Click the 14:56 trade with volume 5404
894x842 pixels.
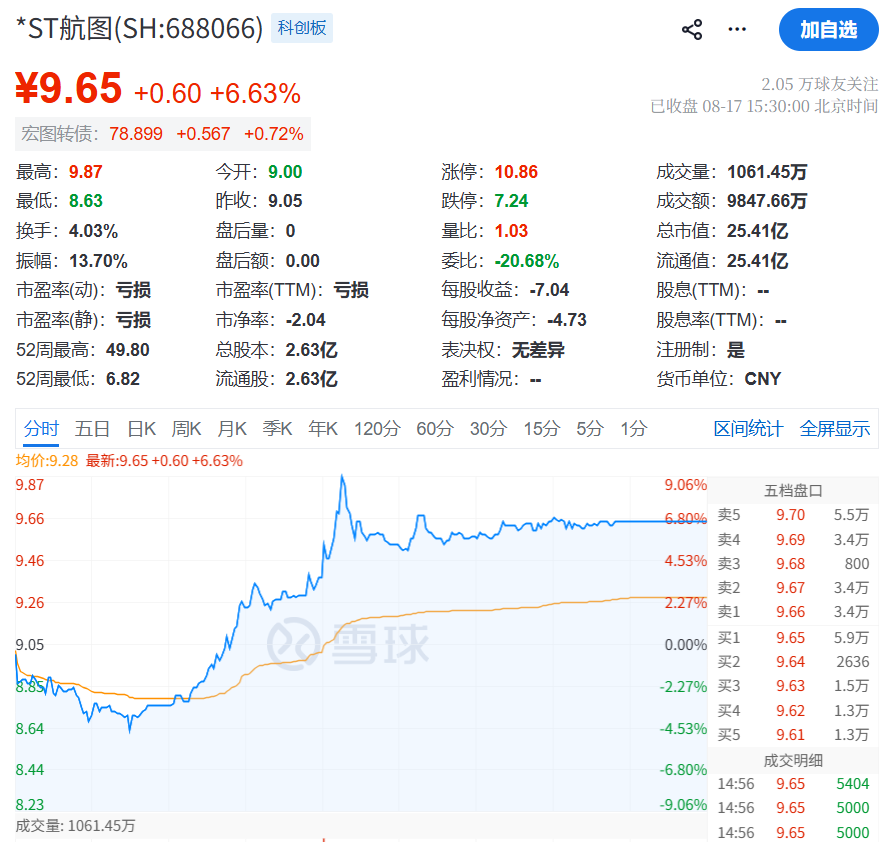(x=793, y=784)
